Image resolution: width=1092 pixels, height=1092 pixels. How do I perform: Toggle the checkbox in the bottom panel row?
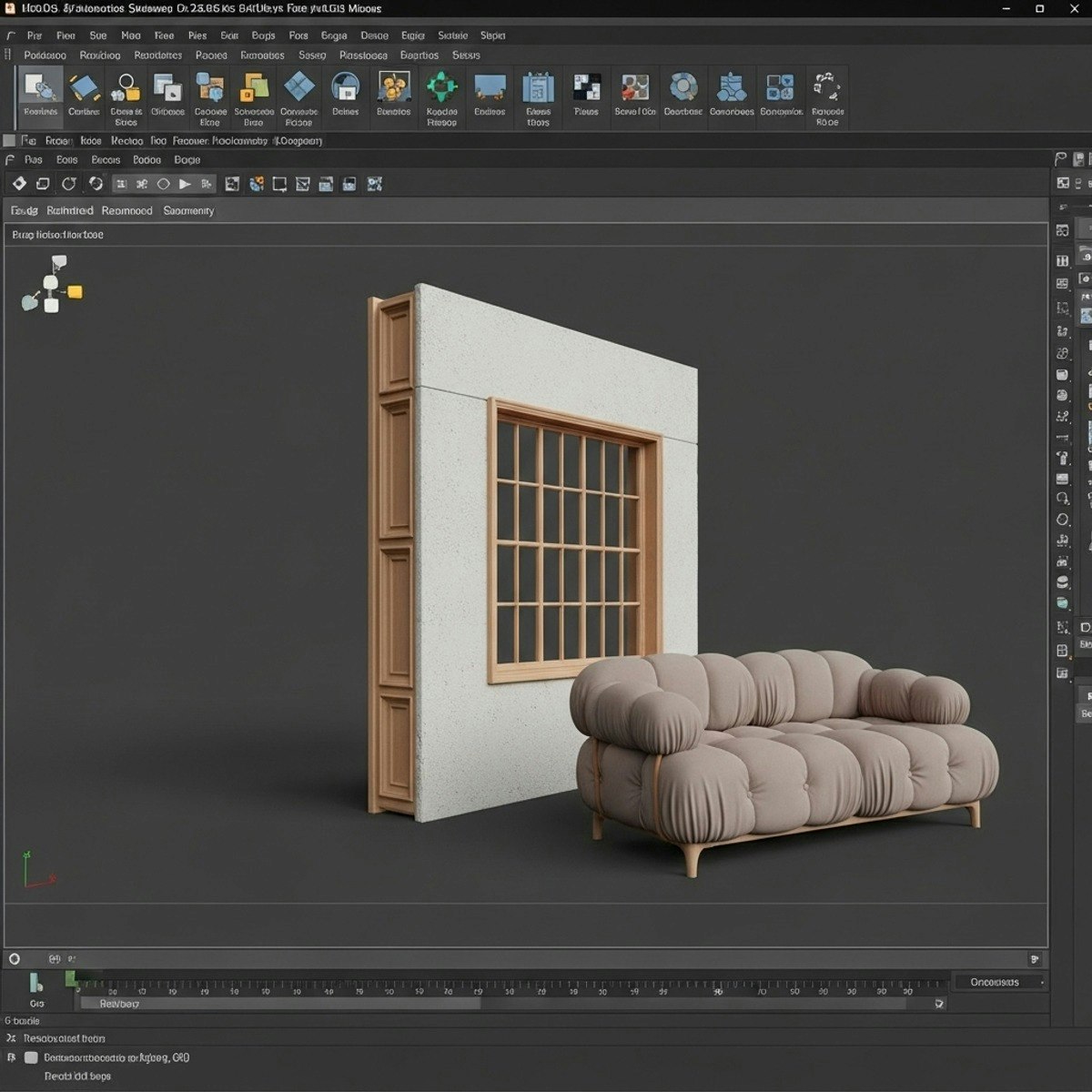31,1057
